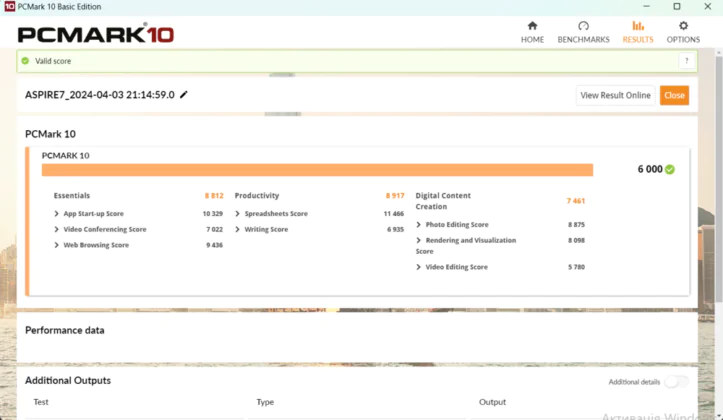Click the orange Close button
This screenshot has width=723, height=420.
point(674,95)
